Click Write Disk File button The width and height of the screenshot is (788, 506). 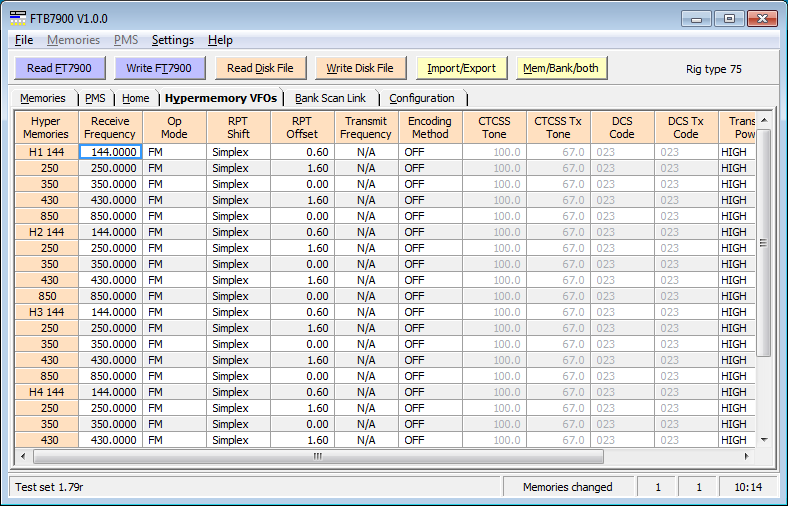(x=360, y=68)
